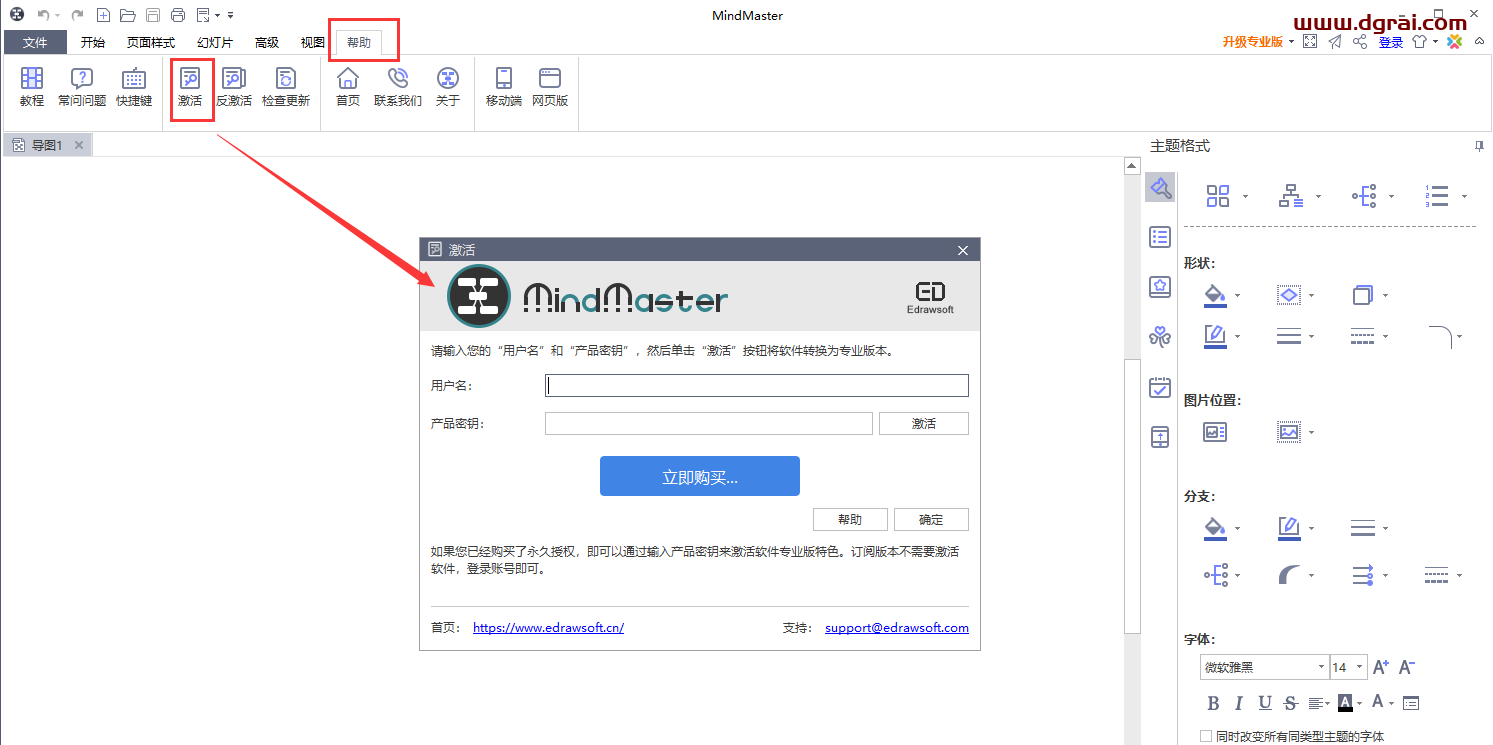Image resolution: width=1493 pixels, height=745 pixels.
Task: Click inside the 用户名 (Username) input field
Action: 756,385
